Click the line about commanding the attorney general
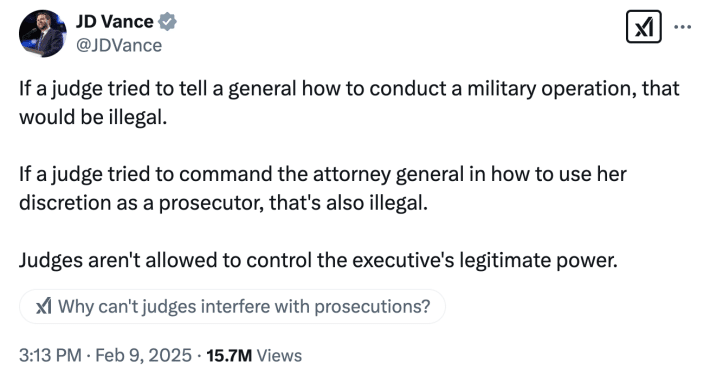 tap(323, 174)
